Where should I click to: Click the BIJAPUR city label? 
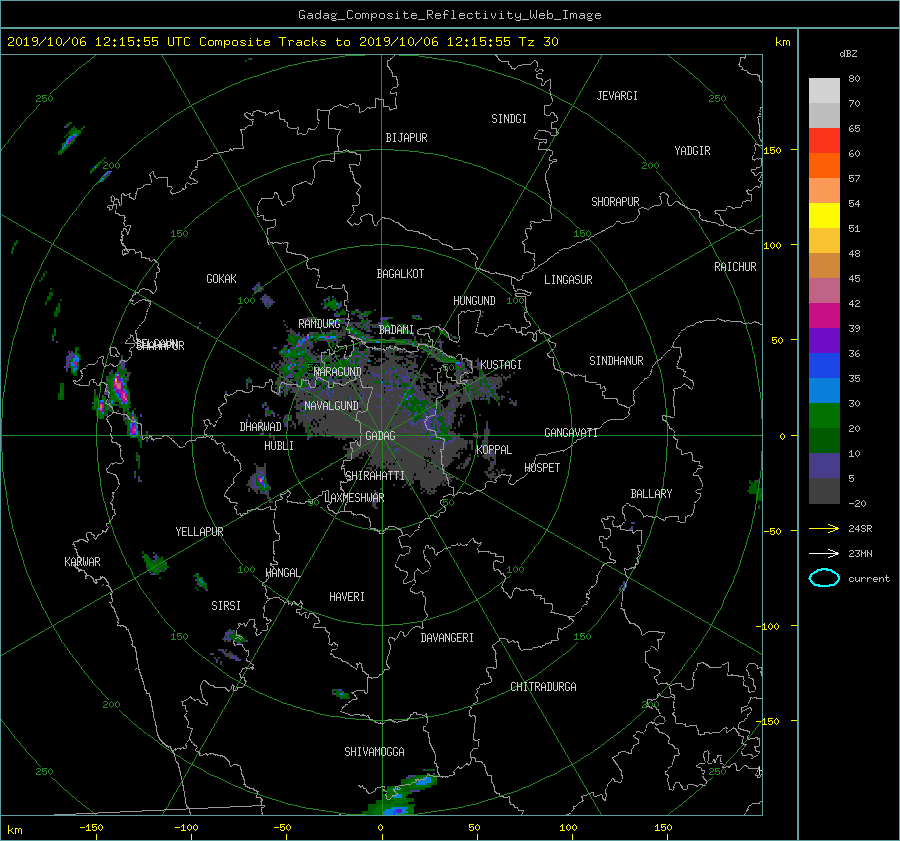pos(406,138)
